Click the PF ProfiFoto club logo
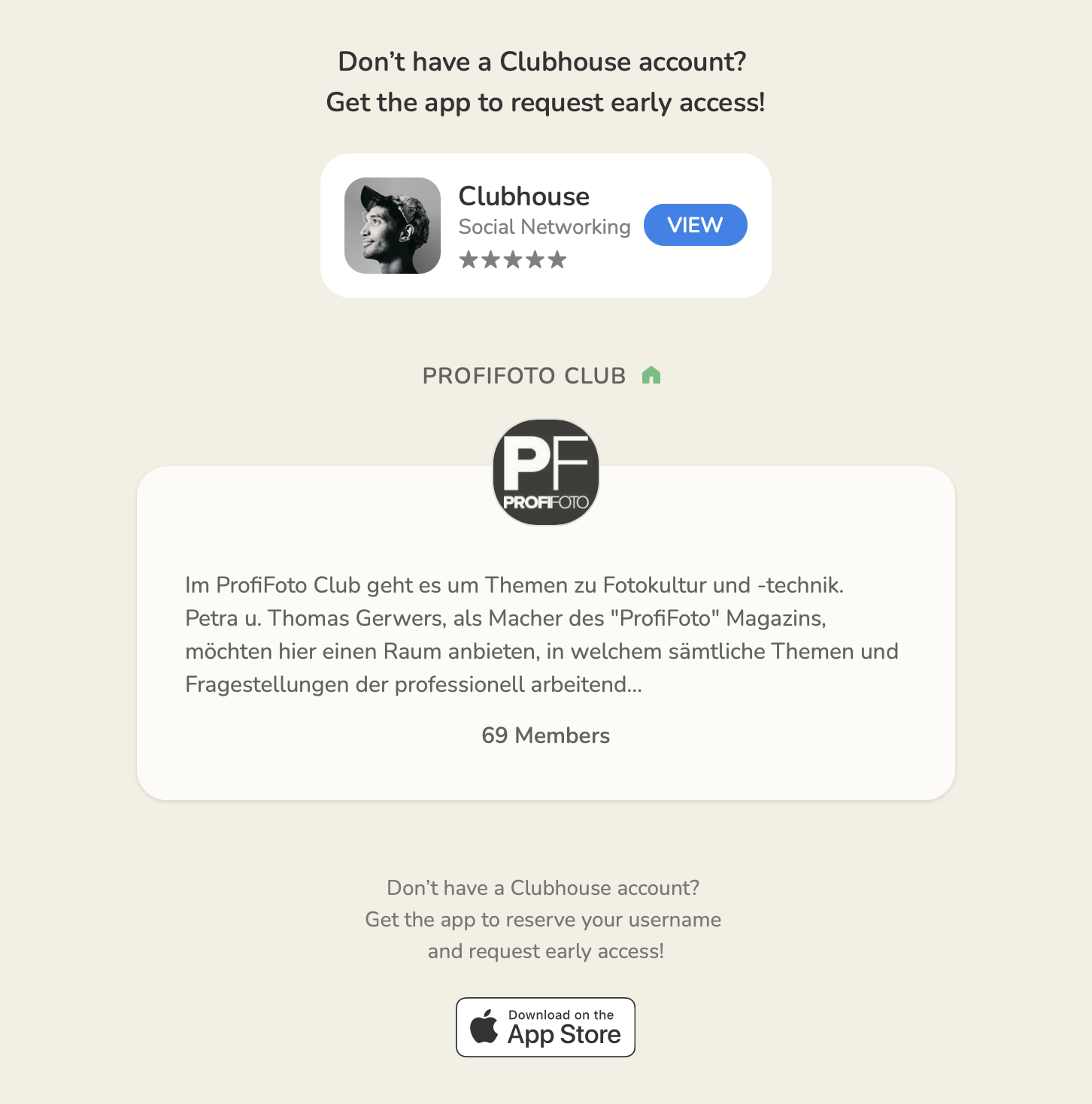Viewport: 1092px width, 1104px height. [x=546, y=472]
